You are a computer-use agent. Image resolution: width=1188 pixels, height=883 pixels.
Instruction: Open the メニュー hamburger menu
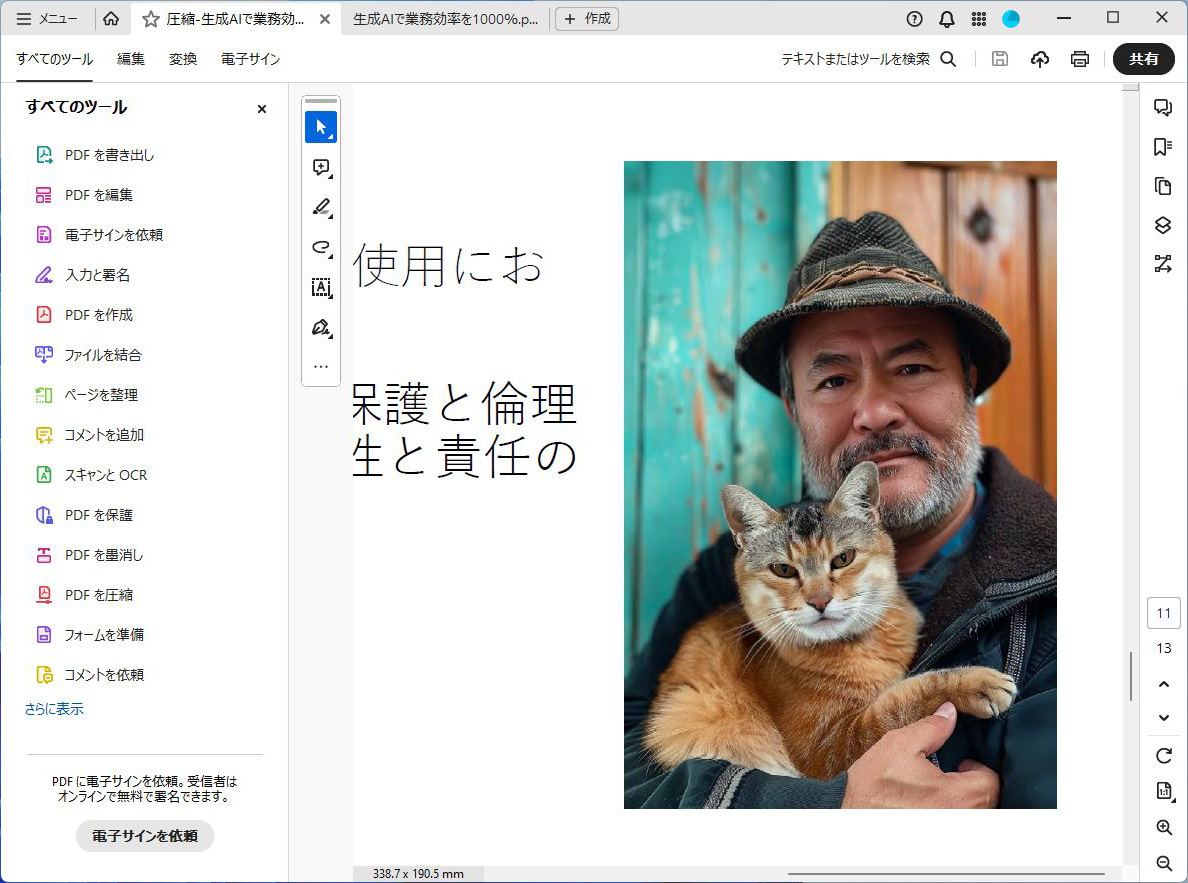pyautogui.click(x=47, y=19)
